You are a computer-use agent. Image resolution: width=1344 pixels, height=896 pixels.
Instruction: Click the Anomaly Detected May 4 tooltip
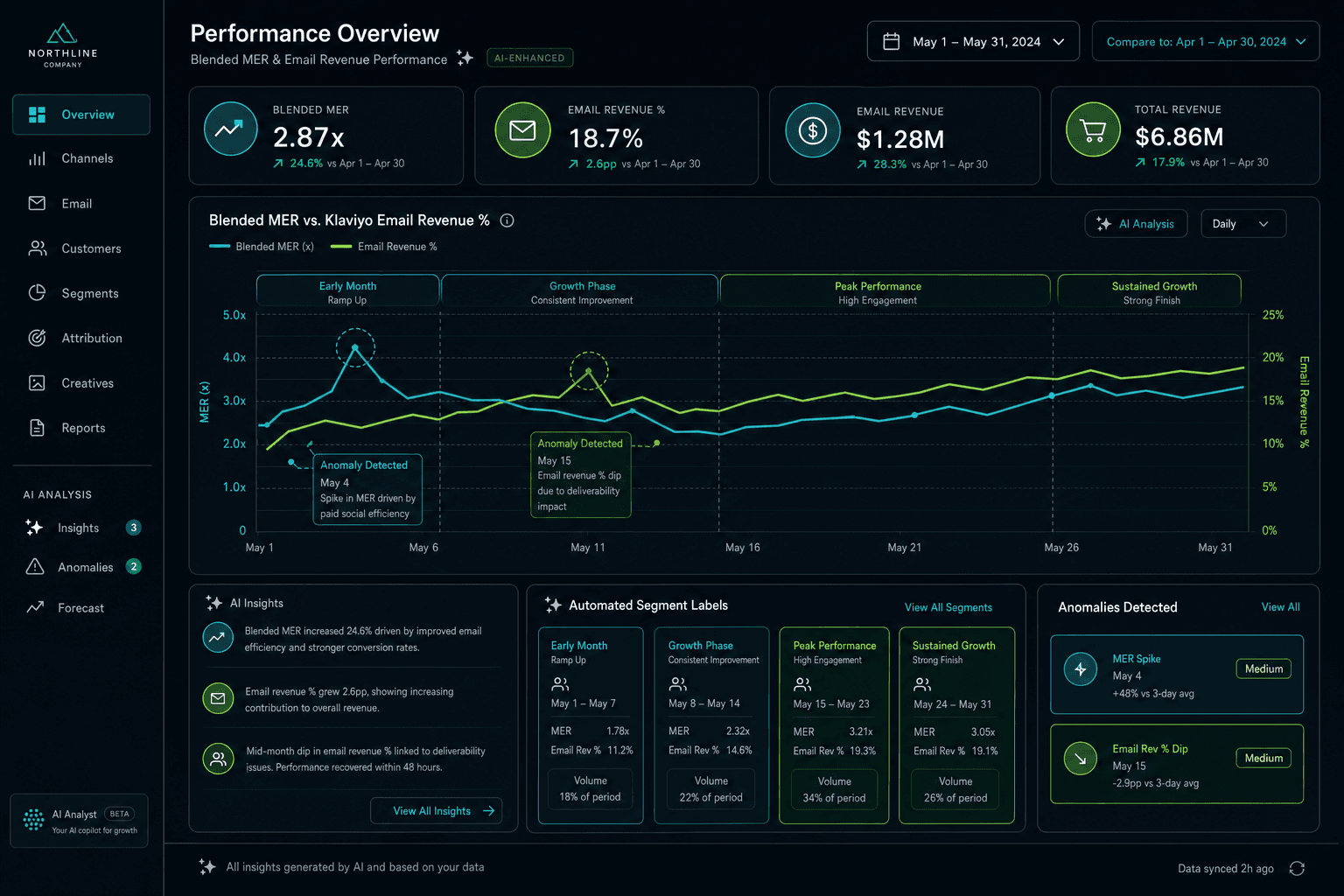coord(367,489)
